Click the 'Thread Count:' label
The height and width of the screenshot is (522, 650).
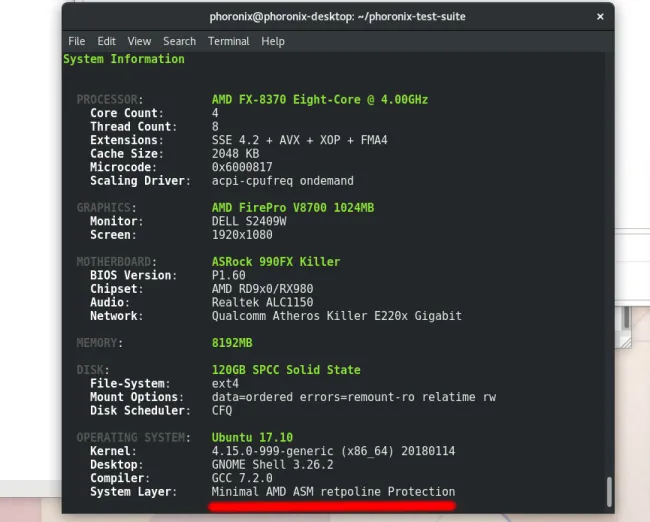[x=133, y=126]
